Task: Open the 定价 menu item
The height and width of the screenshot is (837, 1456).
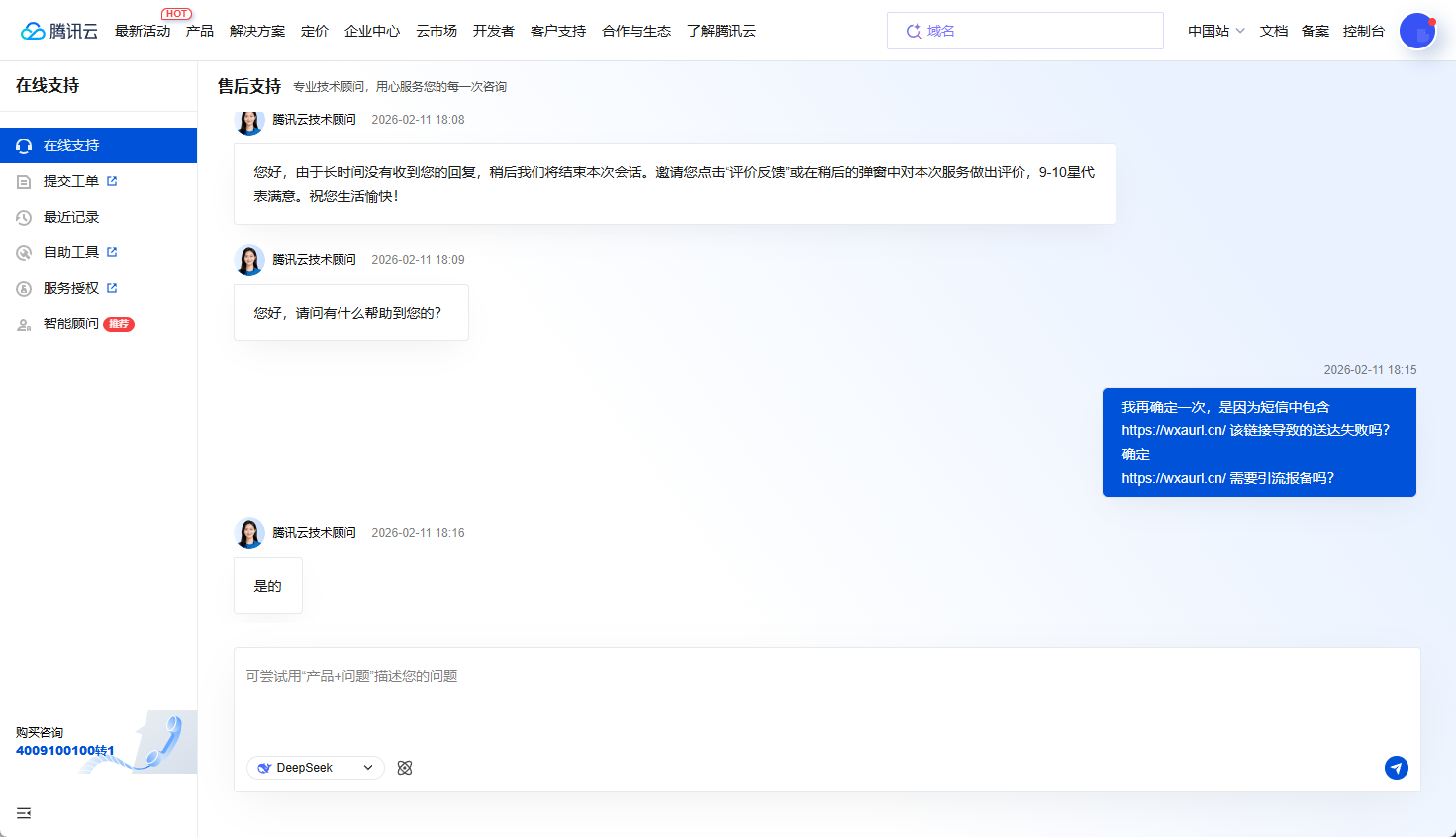Action: click(315, 31)
